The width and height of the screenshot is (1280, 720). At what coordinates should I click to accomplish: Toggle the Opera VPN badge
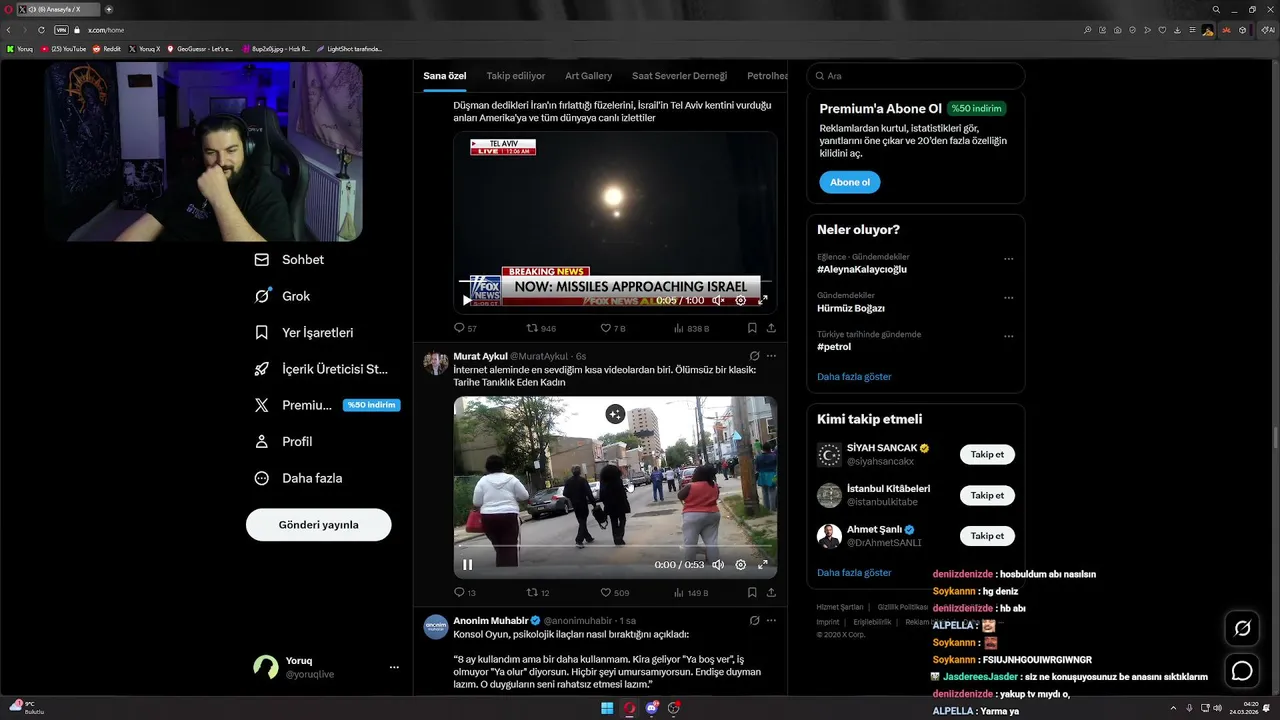[62, 30]
